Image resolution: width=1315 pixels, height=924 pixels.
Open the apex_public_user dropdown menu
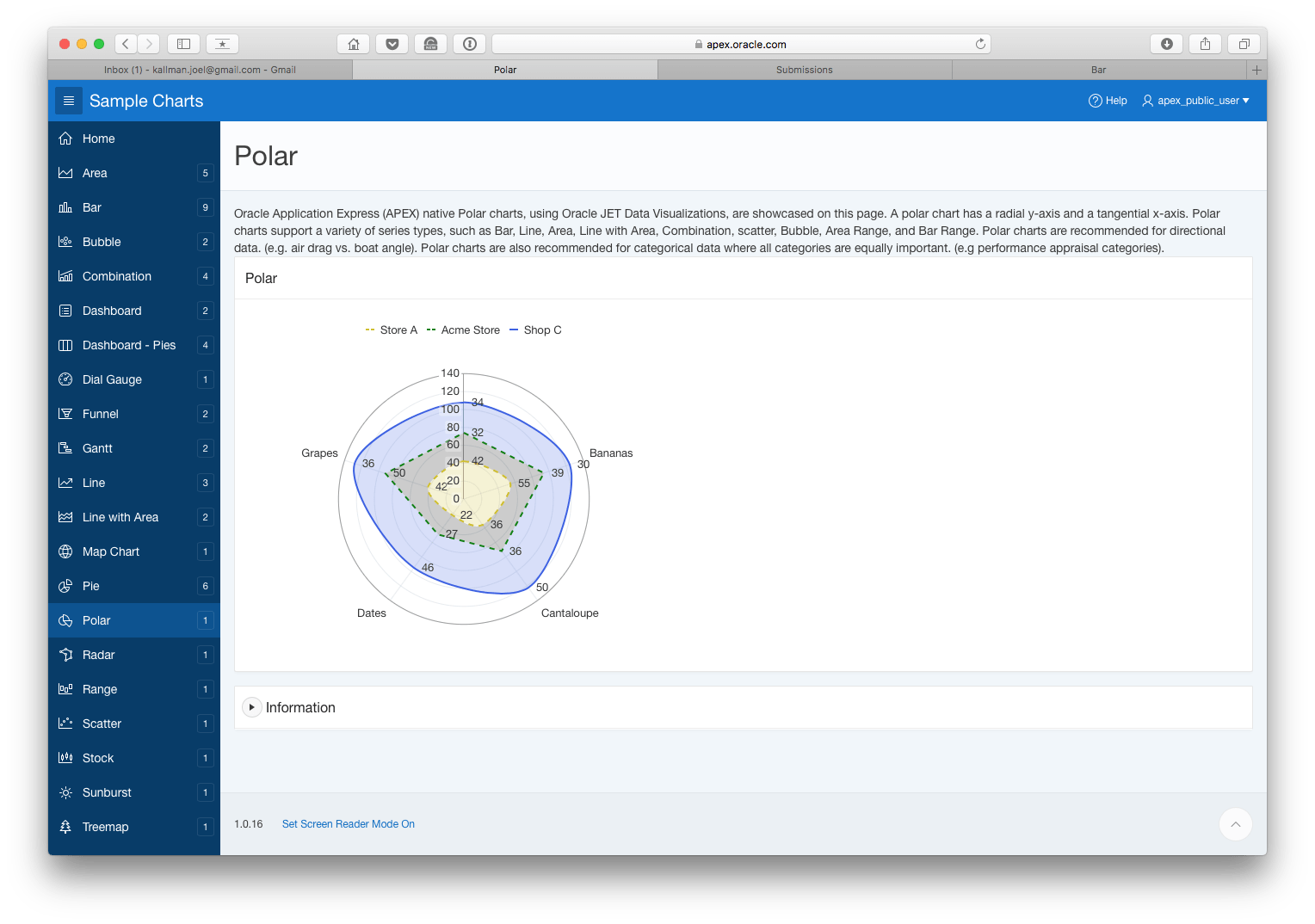1195,101
